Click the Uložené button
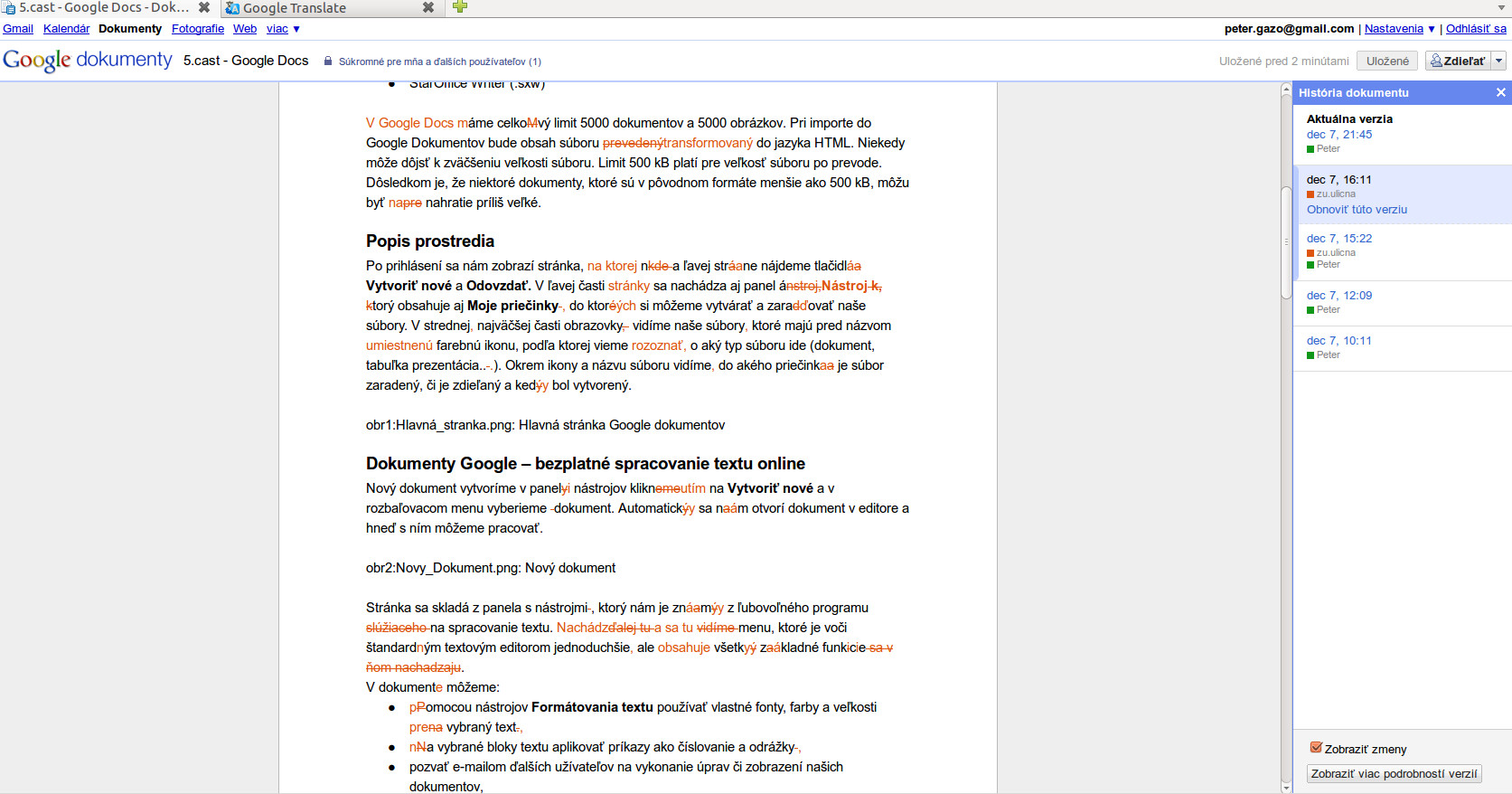Viewport: 1512px width, 794px height. coord(1387,61)
